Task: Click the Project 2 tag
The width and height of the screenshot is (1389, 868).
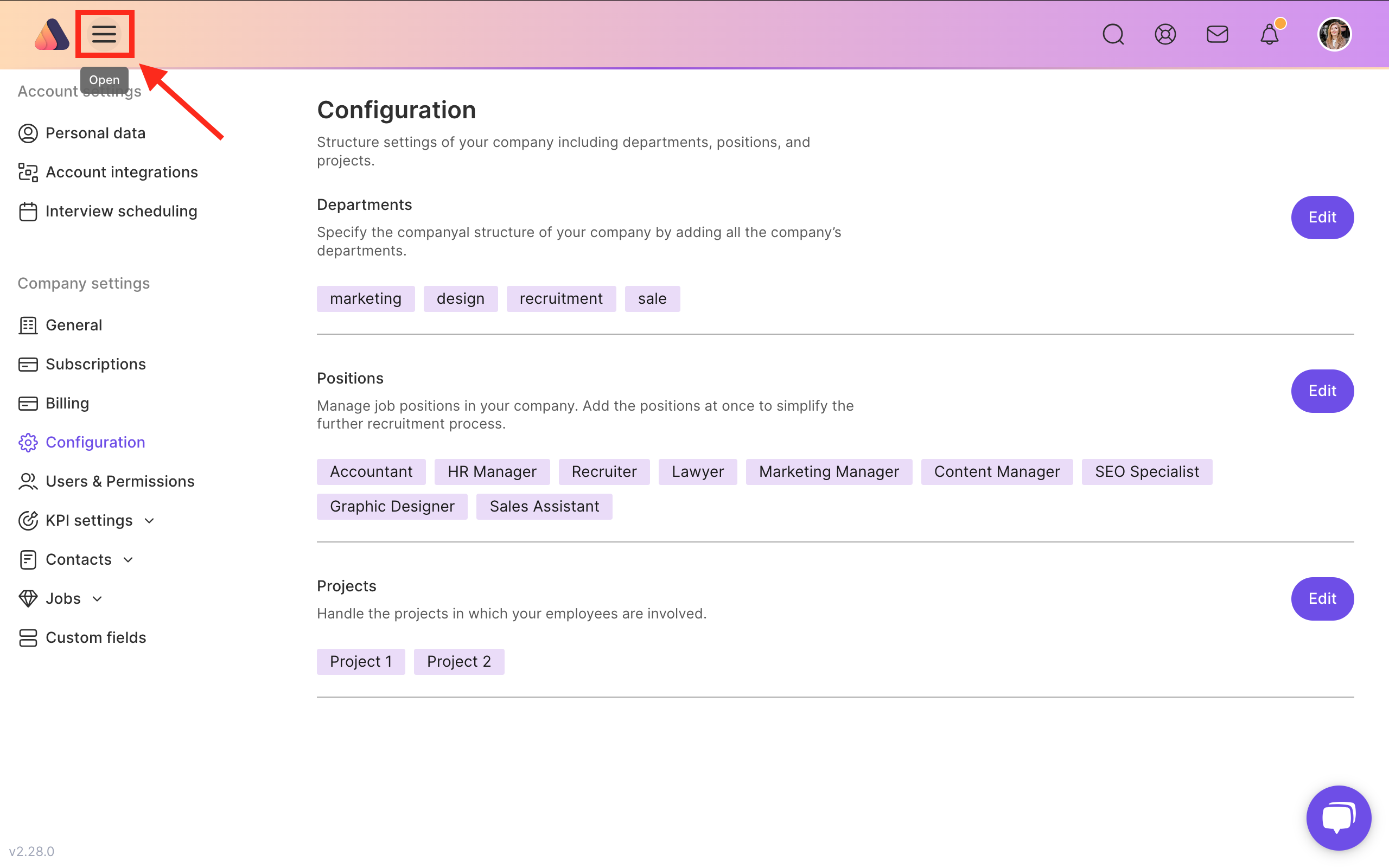Action: click(458, 661)
